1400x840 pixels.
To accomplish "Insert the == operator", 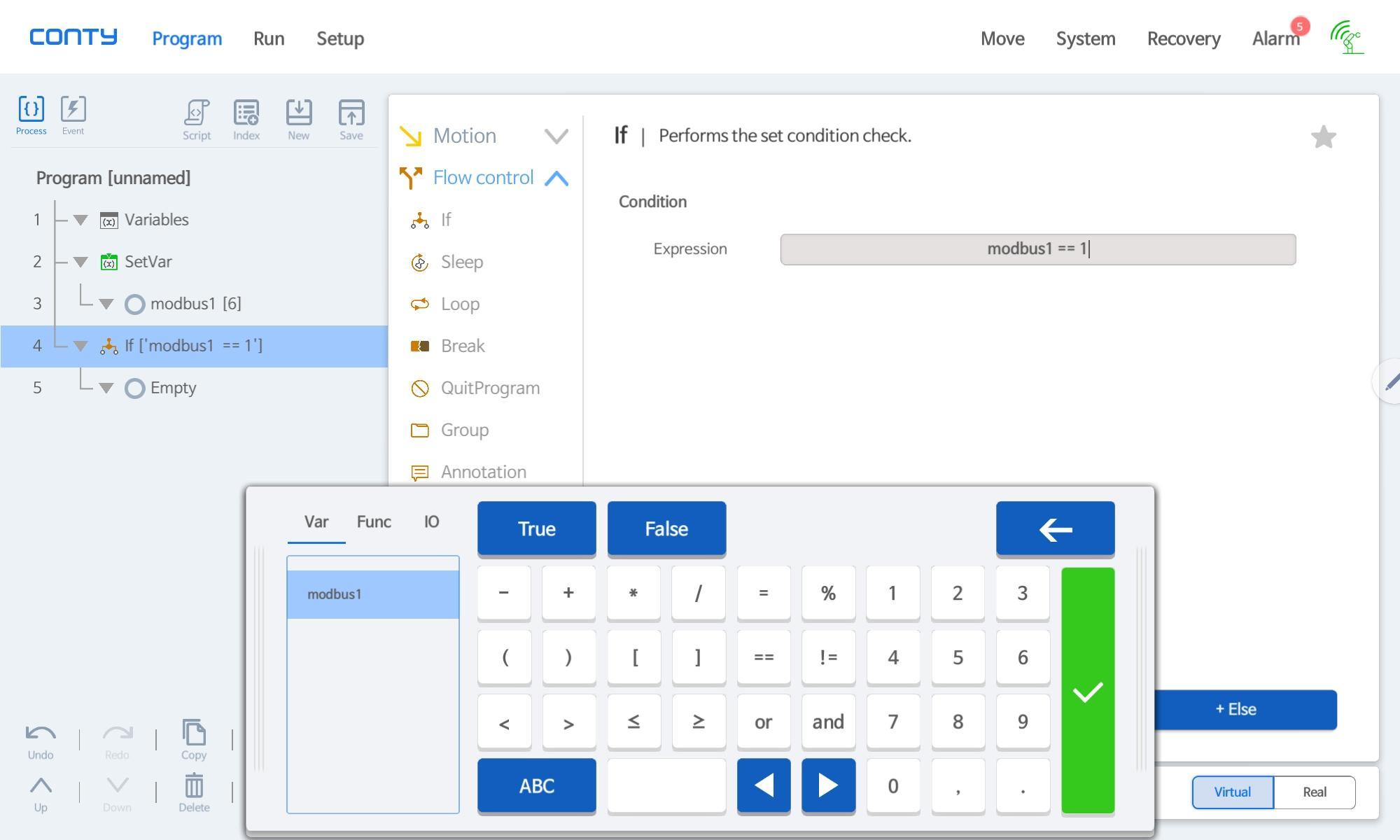I will [x=764, y=657].
